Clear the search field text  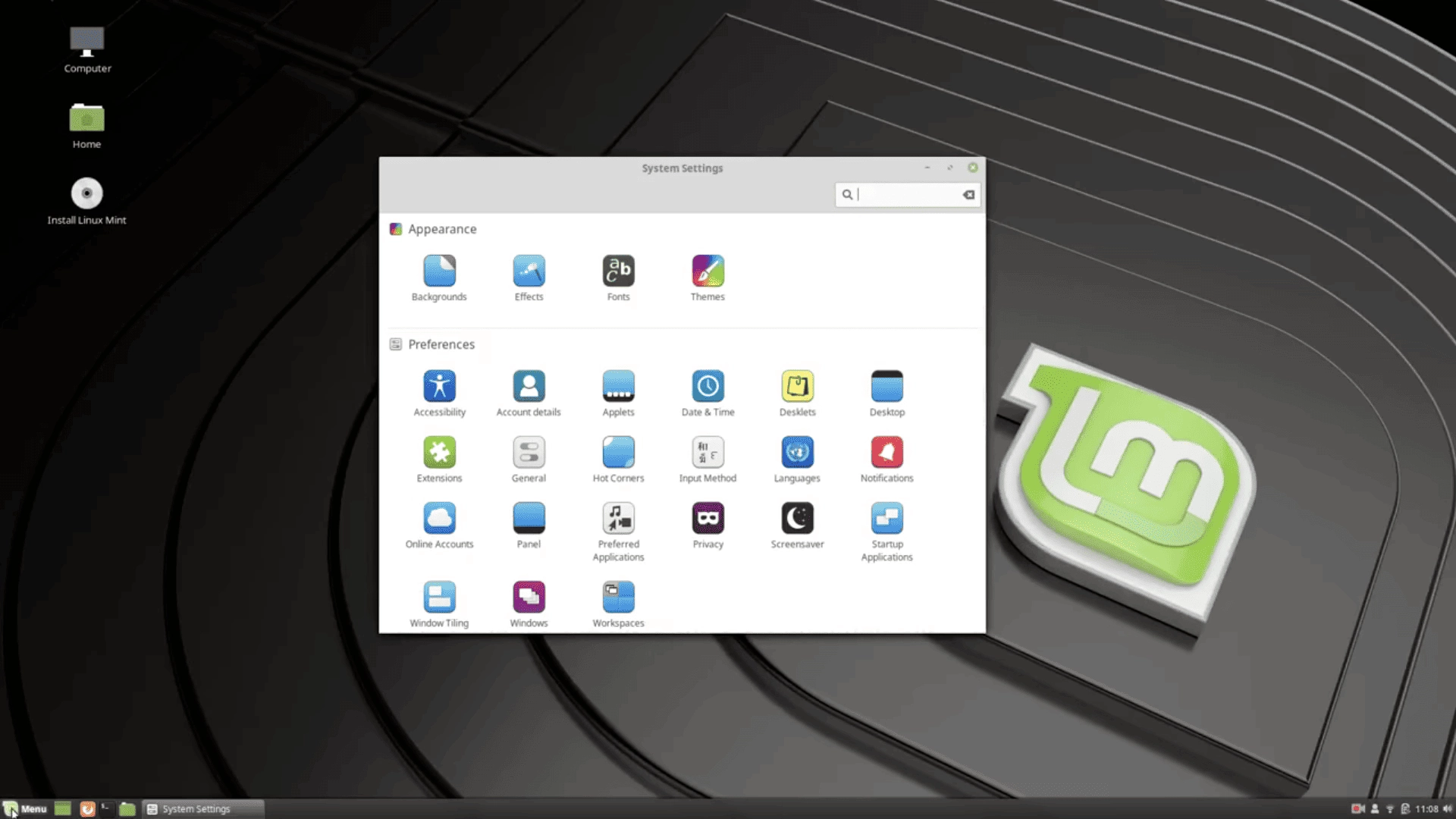pyautogui.click(x=968, y=195)
